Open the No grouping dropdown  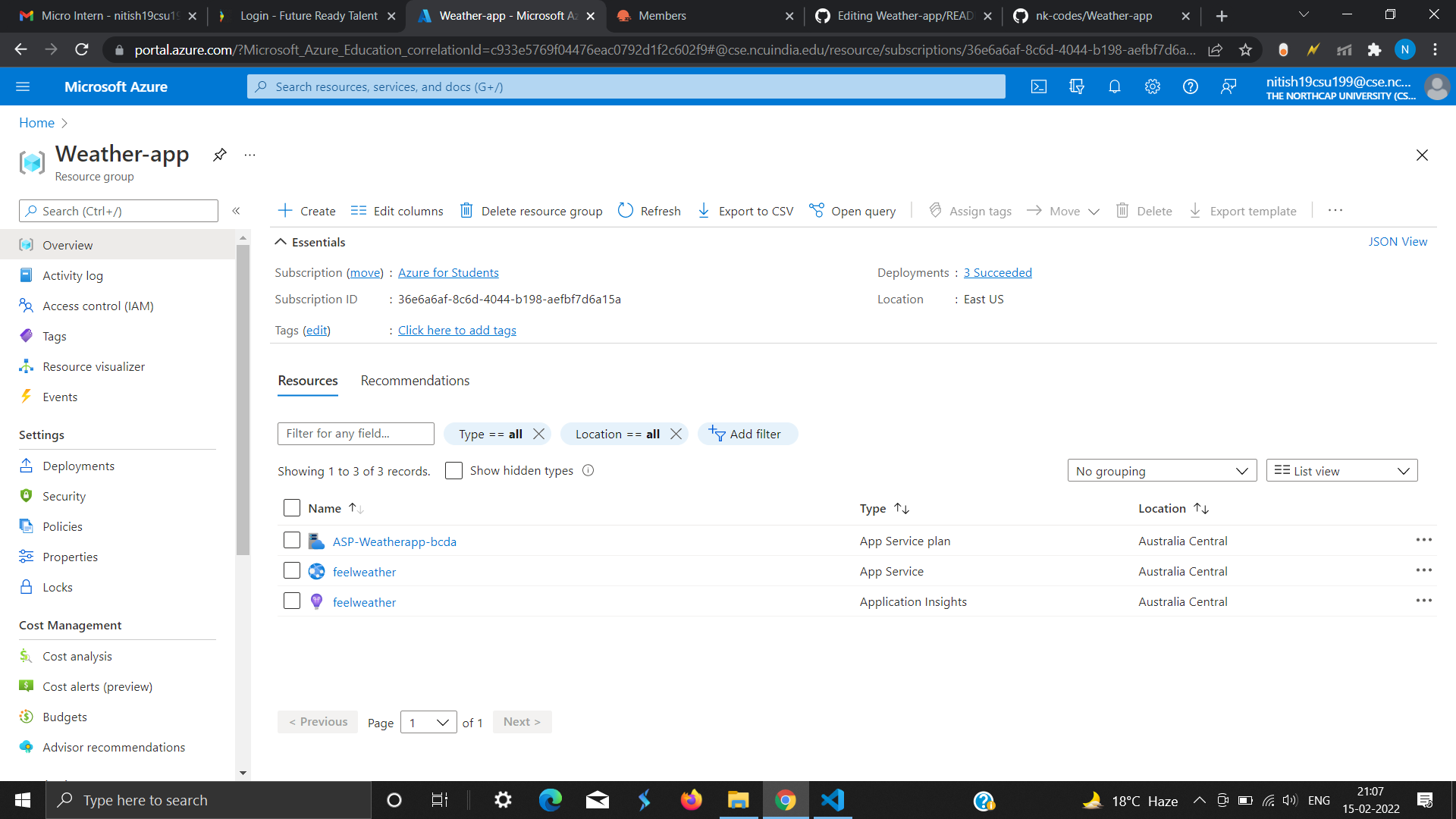1161,471
